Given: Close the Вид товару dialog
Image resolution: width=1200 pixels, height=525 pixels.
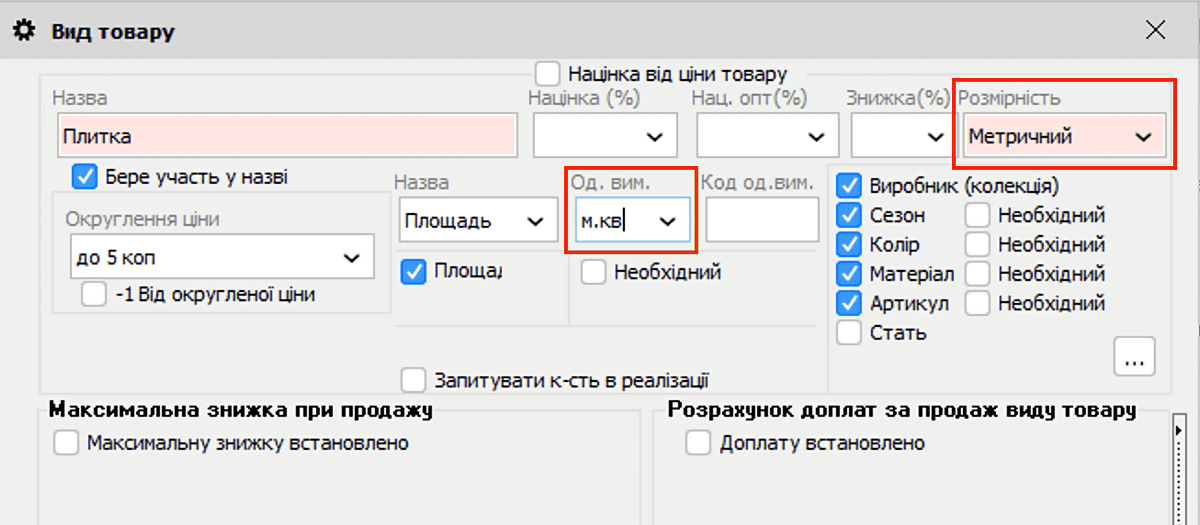Looking at the screenshot, I should [1155, 31].
